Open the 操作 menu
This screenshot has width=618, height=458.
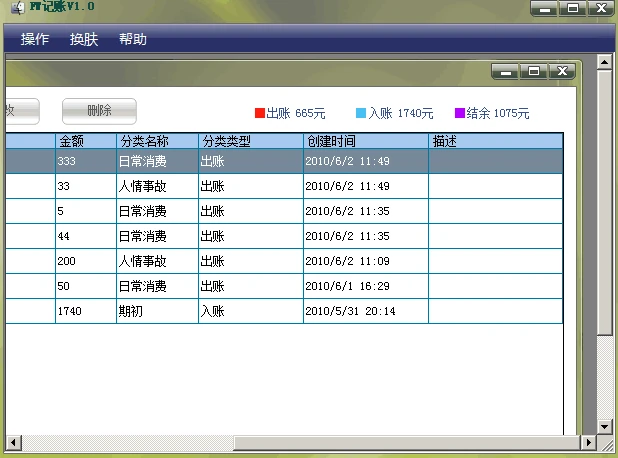(x=35, y=39)
